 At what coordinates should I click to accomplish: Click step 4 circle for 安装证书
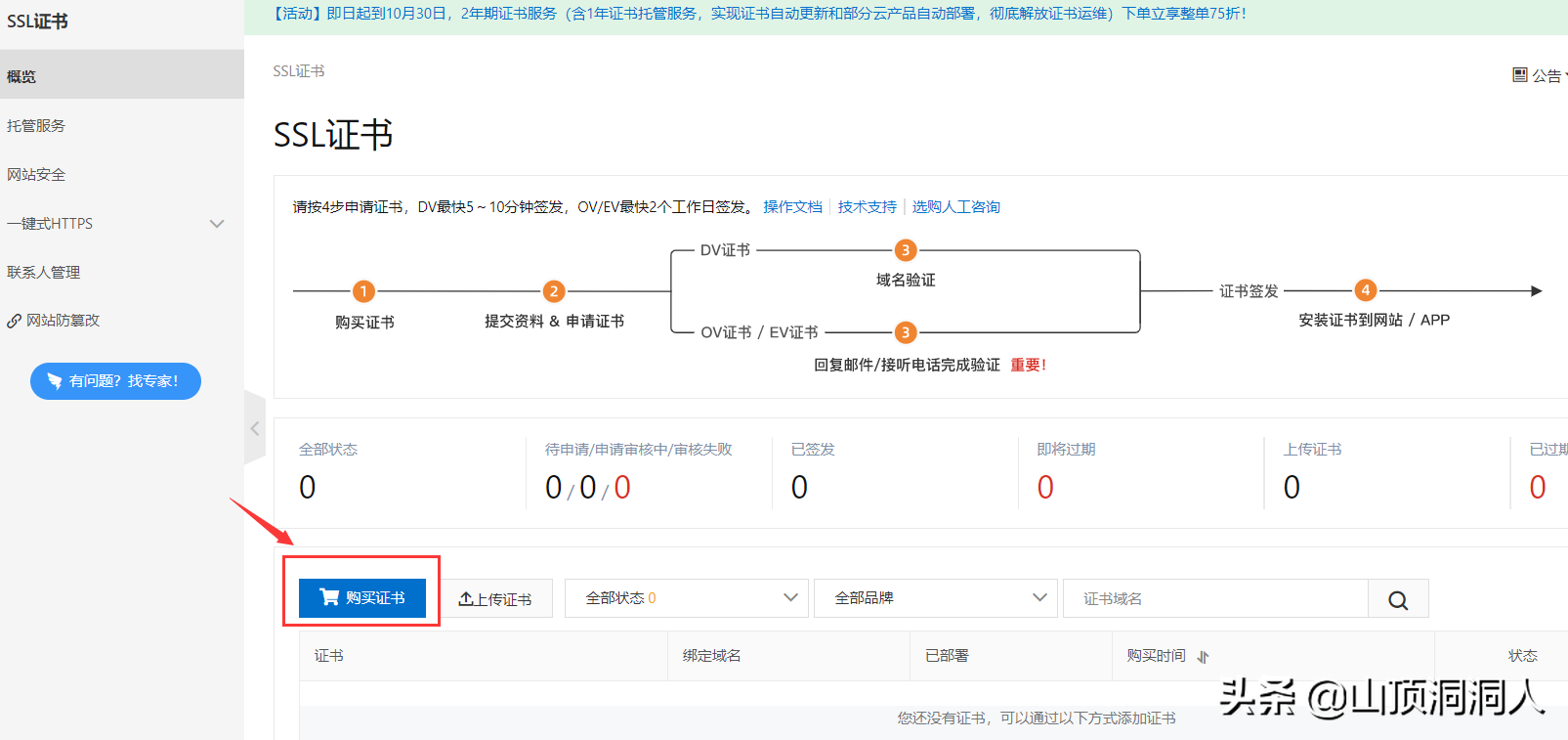pyautogui.click(x=1366, y=290)
